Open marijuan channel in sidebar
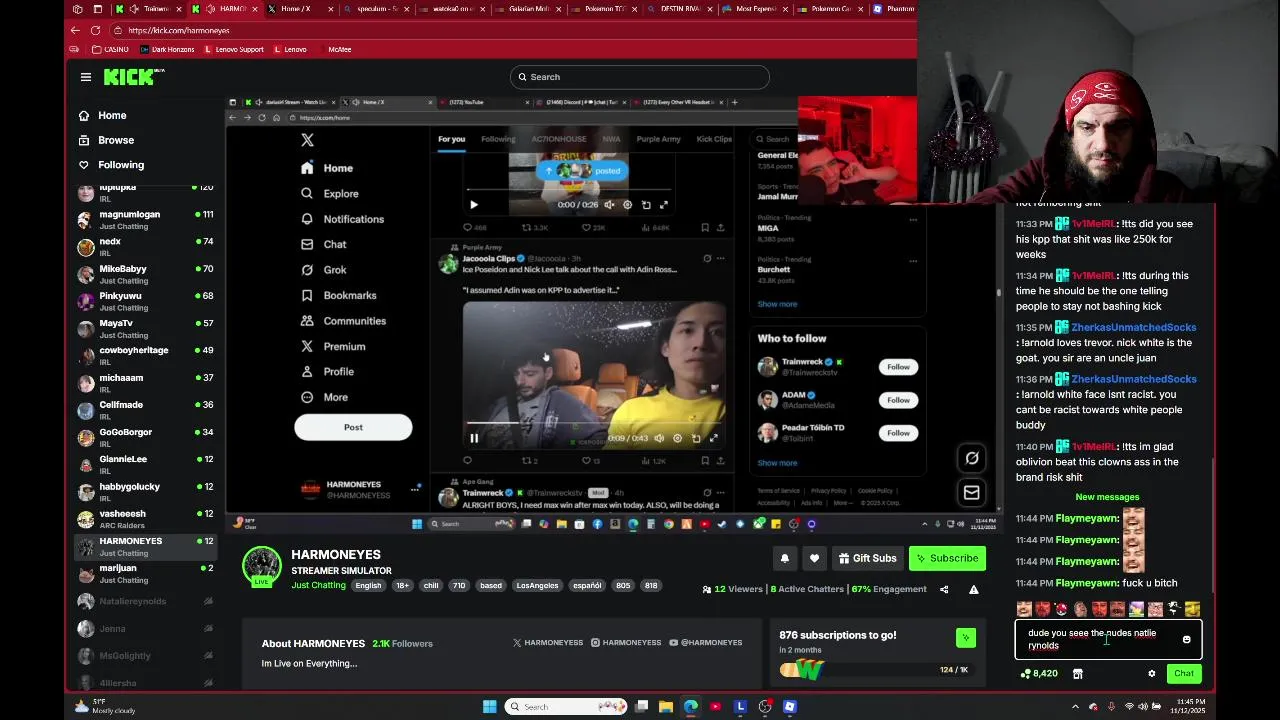 [145, 573]
